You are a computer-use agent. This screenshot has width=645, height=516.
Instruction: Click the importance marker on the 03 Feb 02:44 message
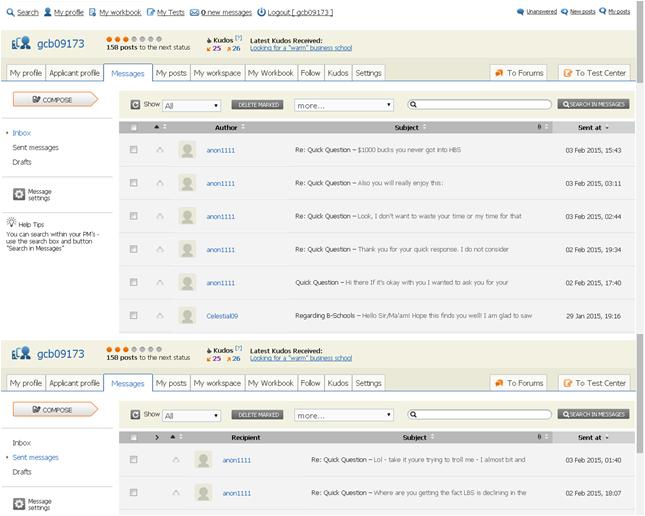point(160,216)
